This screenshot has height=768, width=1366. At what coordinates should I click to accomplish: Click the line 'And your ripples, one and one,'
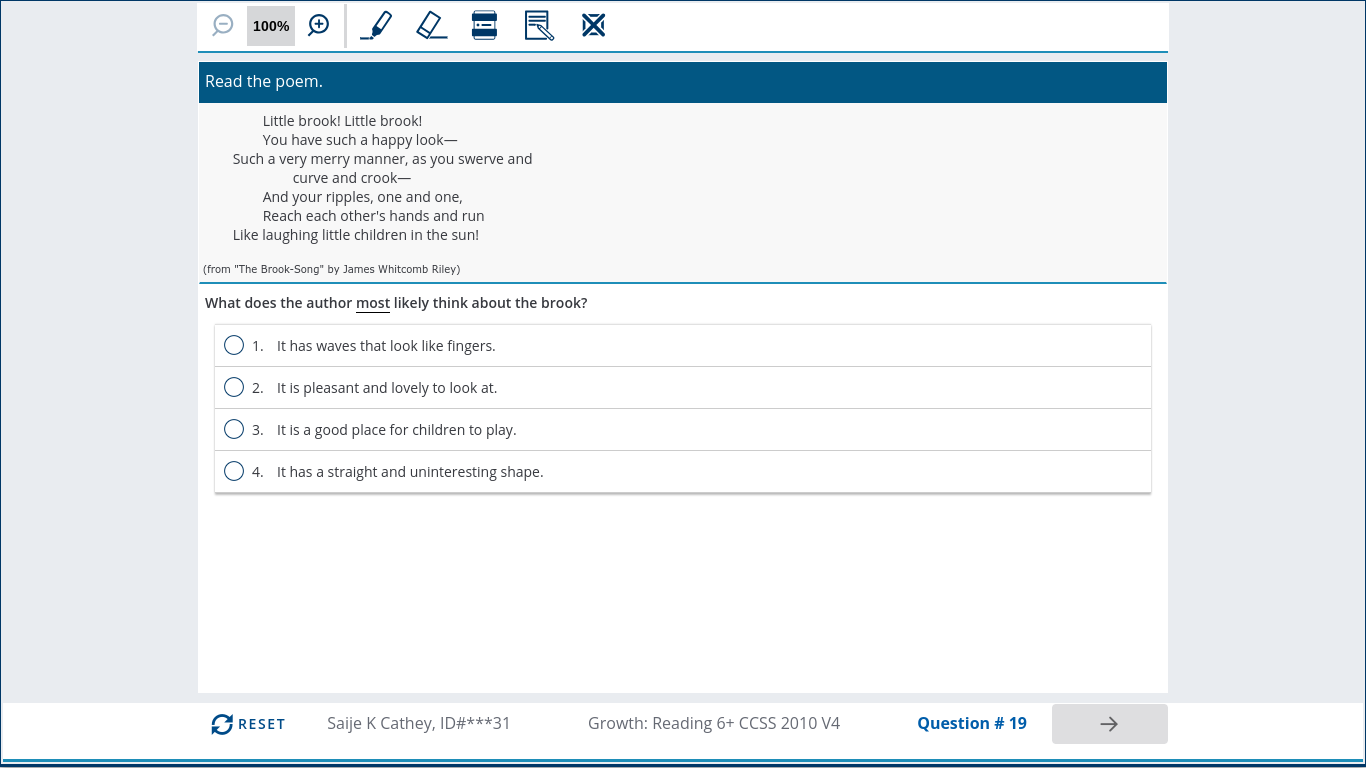point(363,197)
